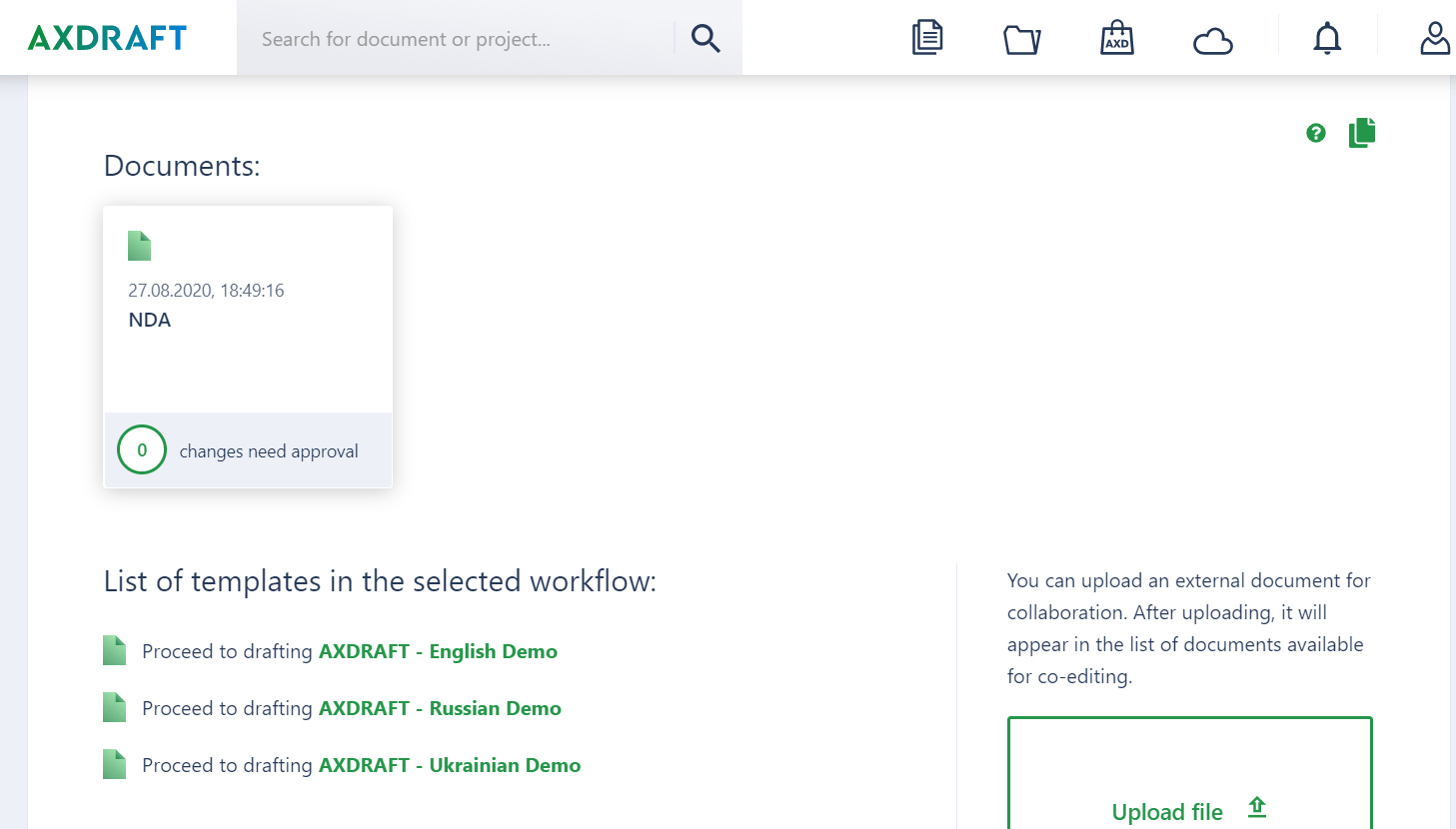Image resolution: width=1456 pixels, height=829 pixels.
Task: Click the file icon beside English Demo
Action: coord(115,650)
